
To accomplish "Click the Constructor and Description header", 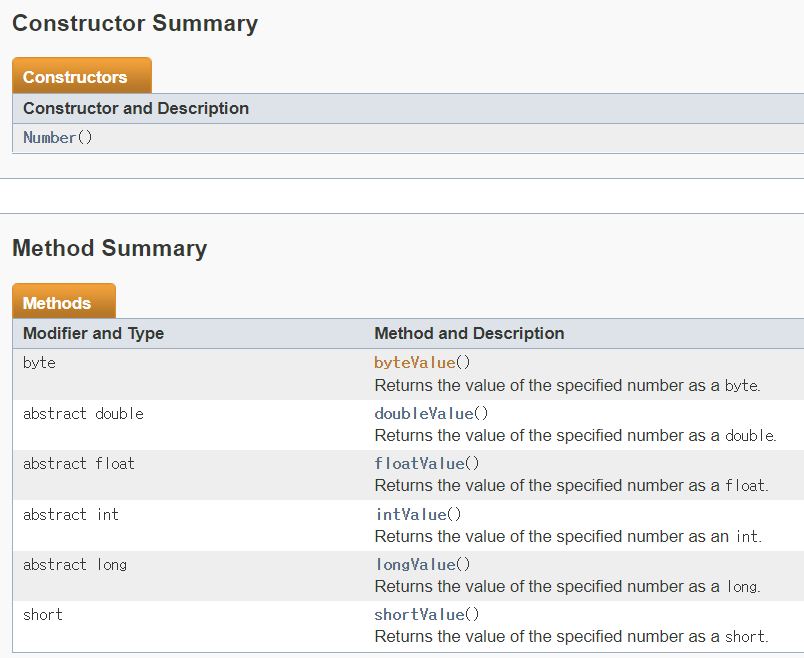I will point(136,108).
